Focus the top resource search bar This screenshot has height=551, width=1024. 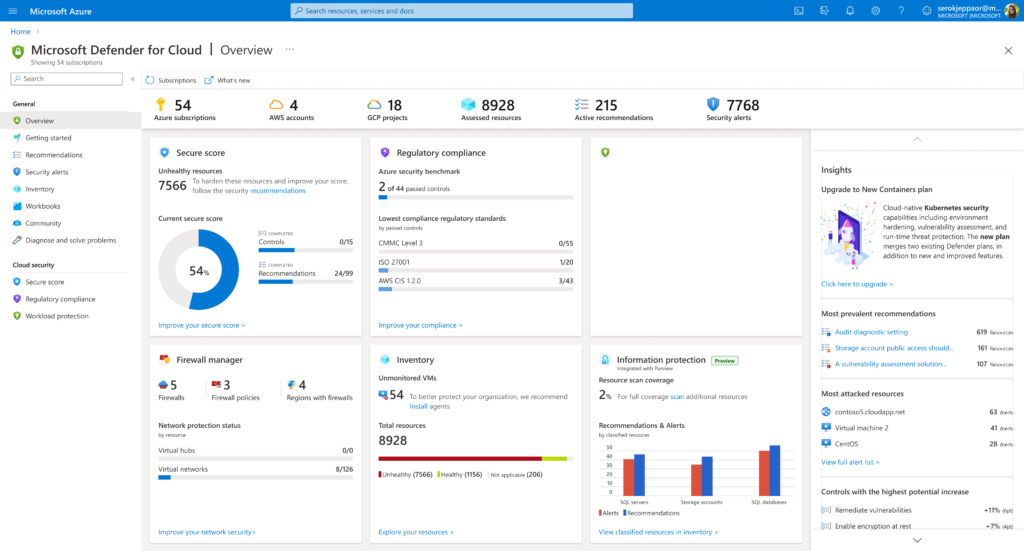(462, 10)
